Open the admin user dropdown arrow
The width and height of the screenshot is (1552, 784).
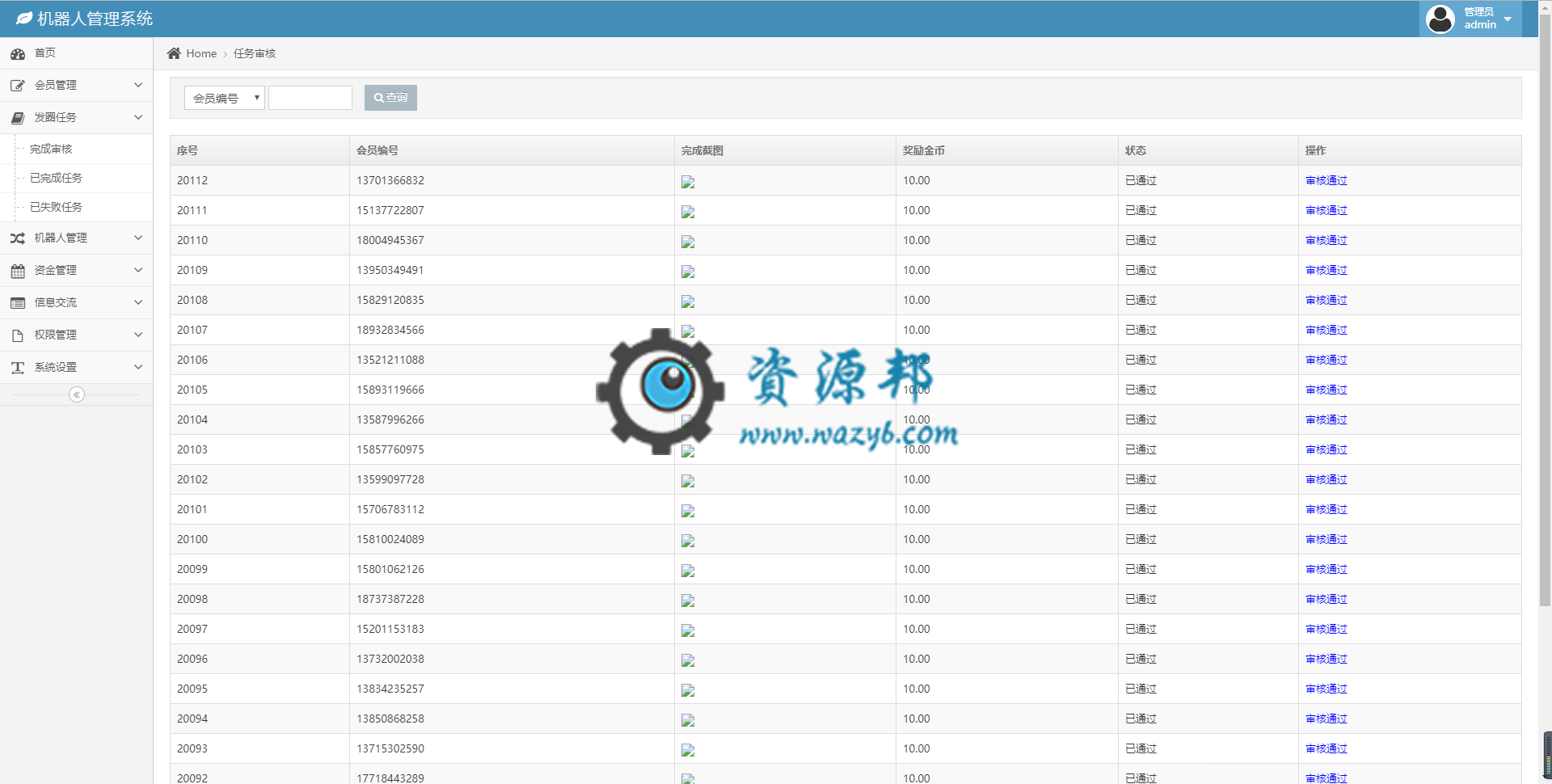pyautogui.click(x=1508, y=19)
